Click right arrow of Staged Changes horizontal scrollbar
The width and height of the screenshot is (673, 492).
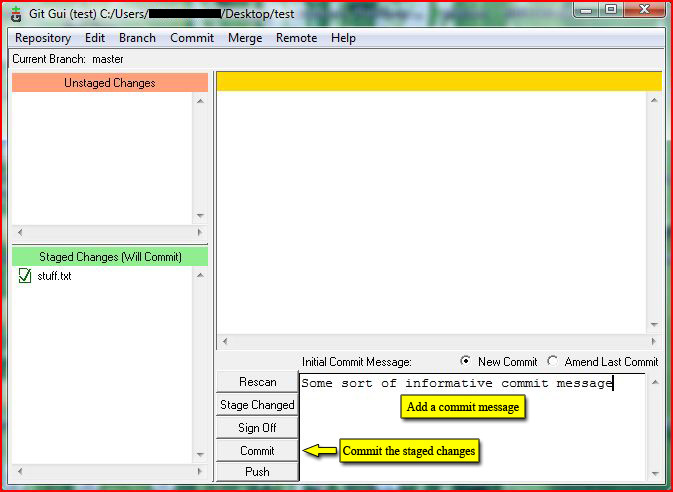click(200, 471)
